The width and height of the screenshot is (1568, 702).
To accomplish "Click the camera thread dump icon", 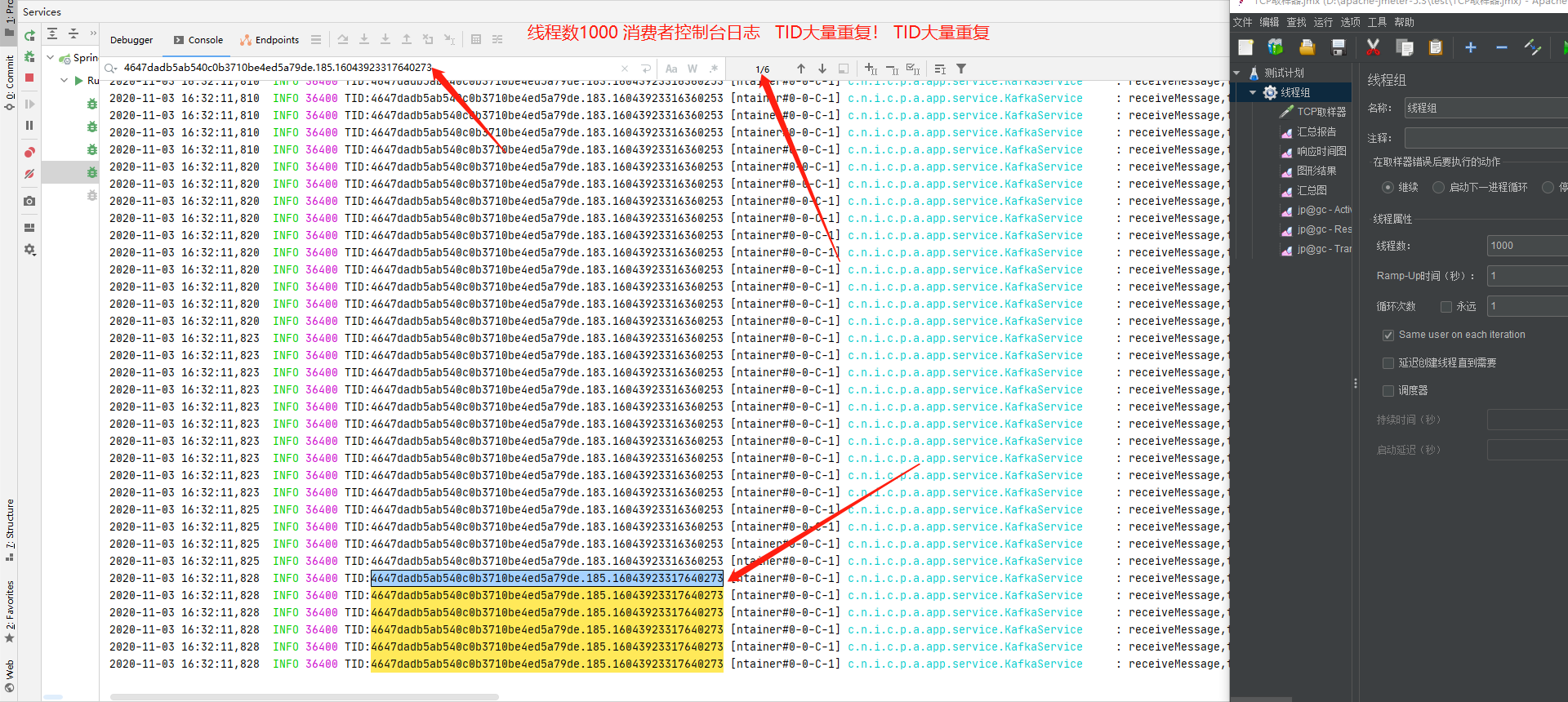I will (29, 201).
